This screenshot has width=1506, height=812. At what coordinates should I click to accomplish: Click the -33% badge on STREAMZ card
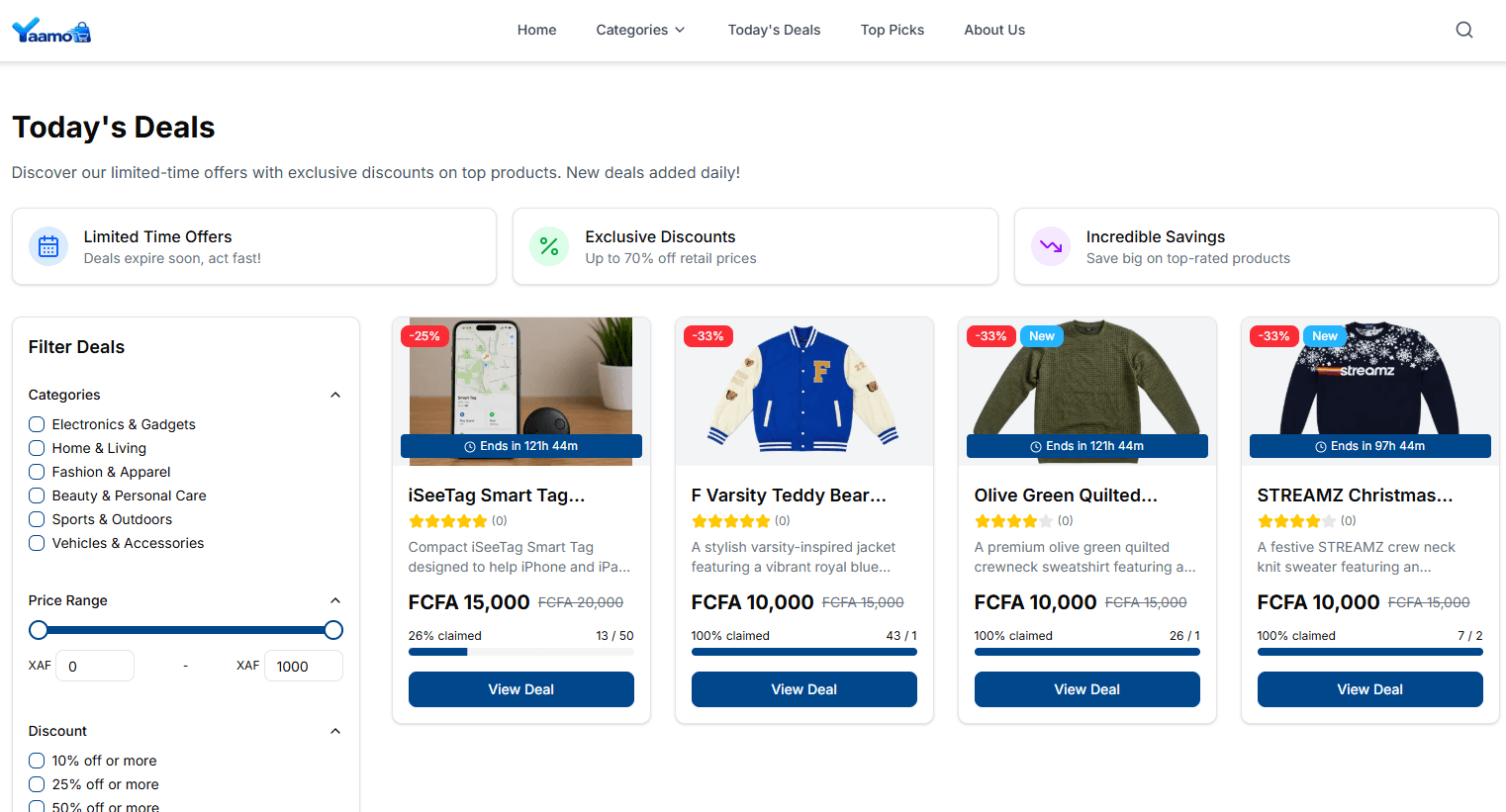(1274, 336)
